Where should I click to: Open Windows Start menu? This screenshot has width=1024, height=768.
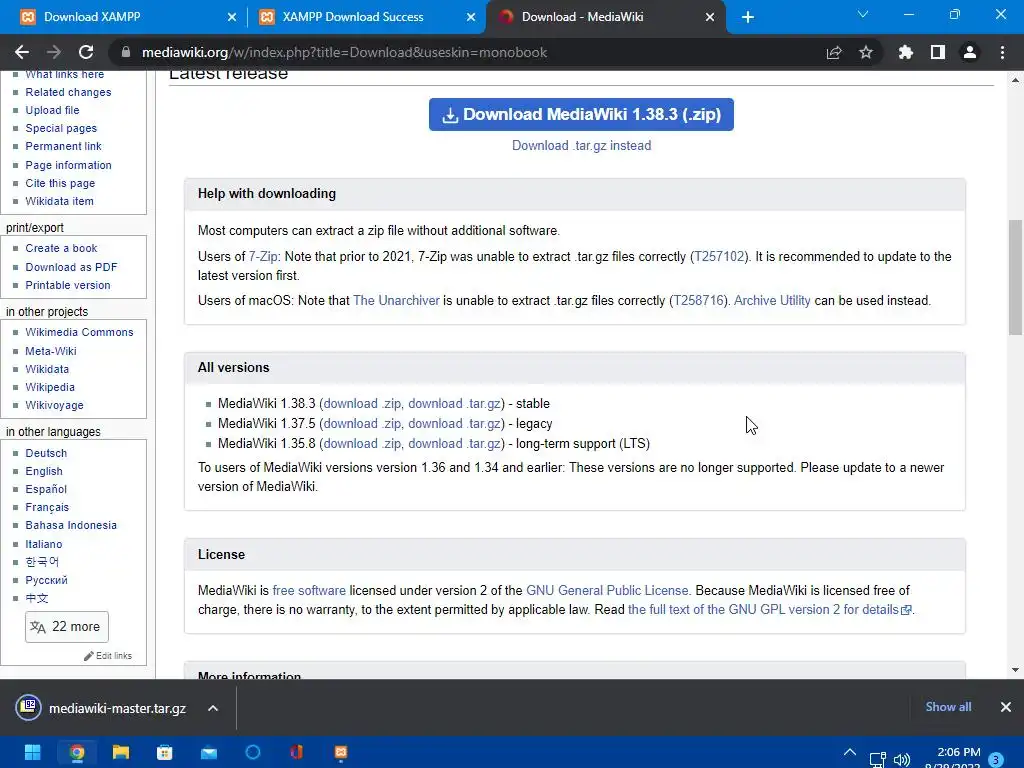33,752
